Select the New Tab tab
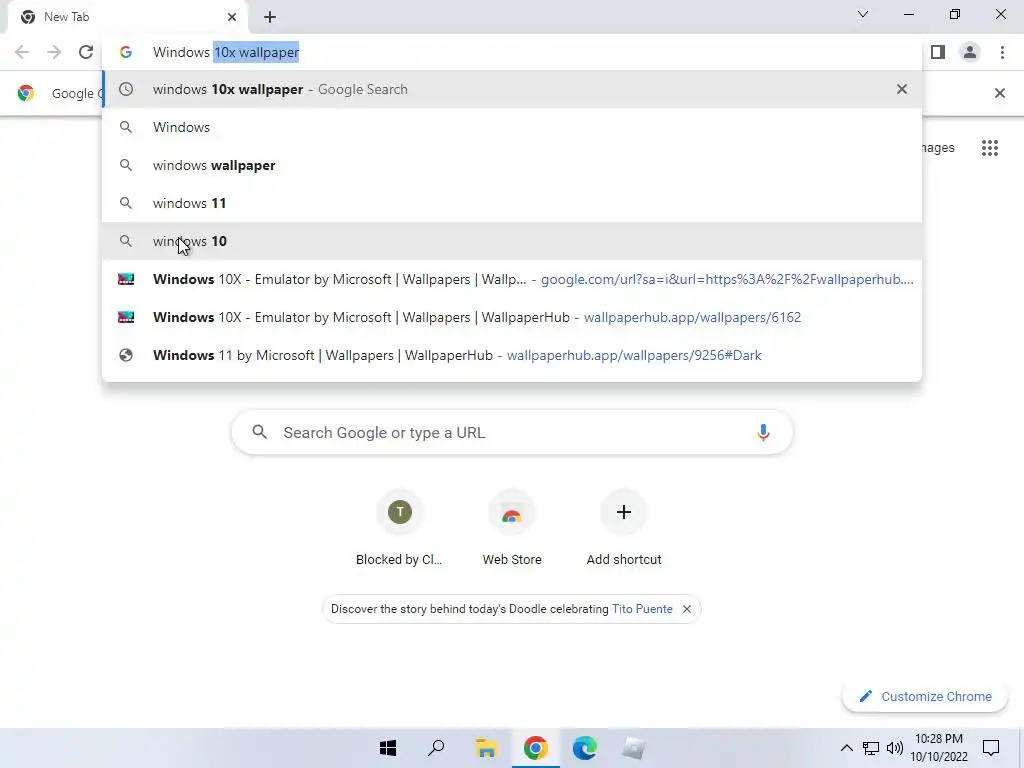1024x768 pixels. (127, 17)
